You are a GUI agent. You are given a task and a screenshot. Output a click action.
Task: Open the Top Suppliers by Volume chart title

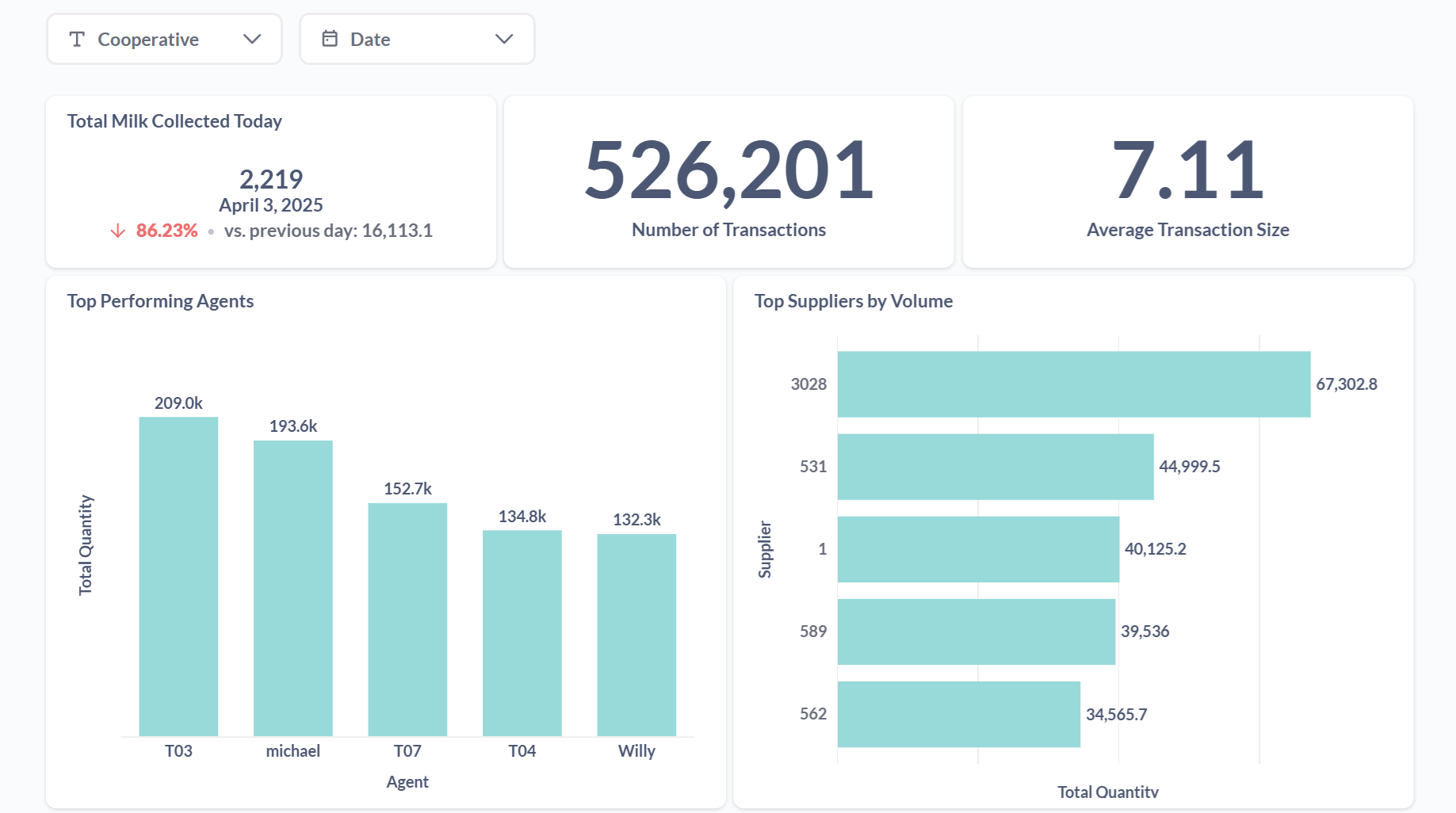[854, 301]
